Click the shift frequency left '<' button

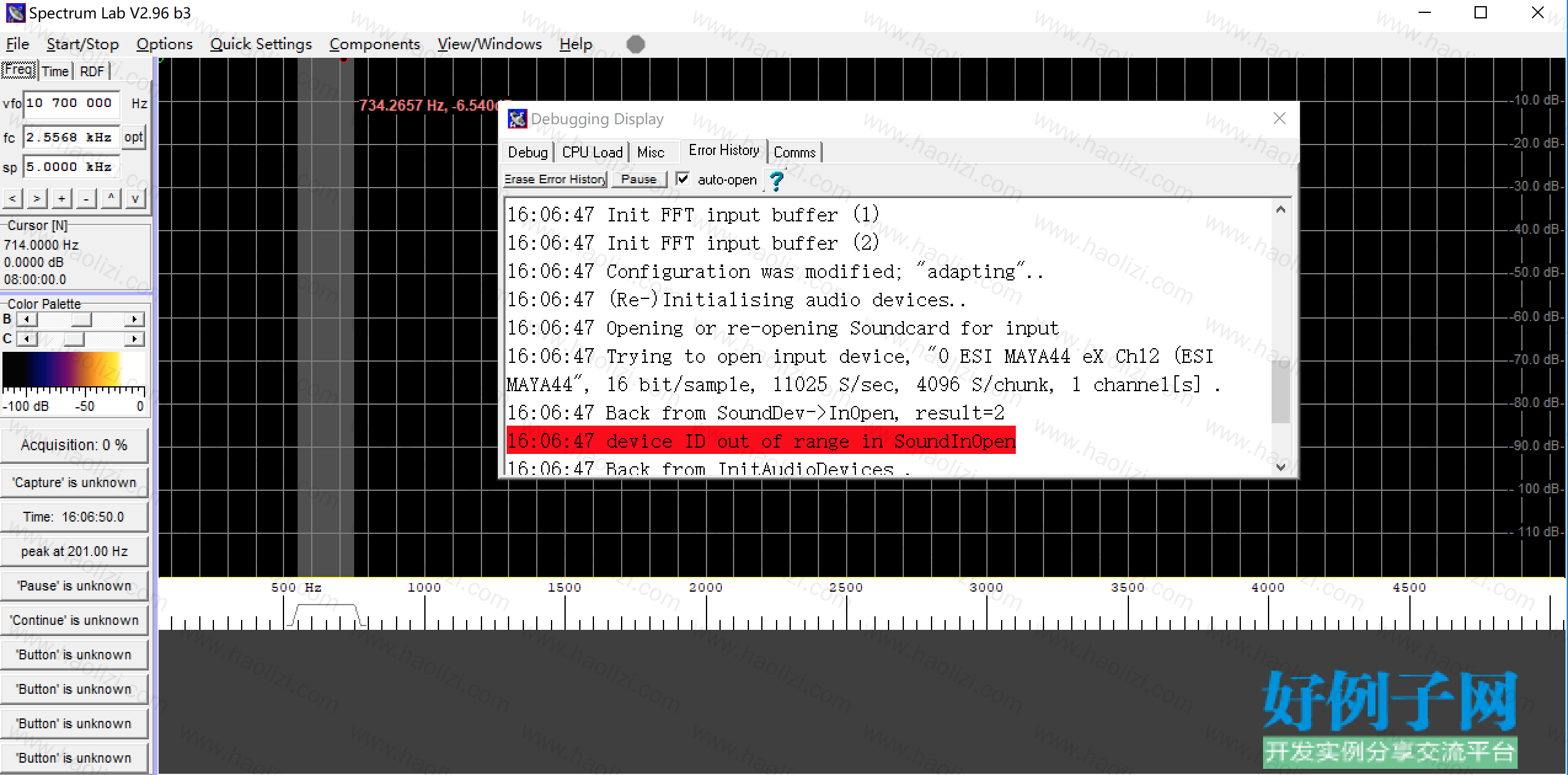click(13, 198)
